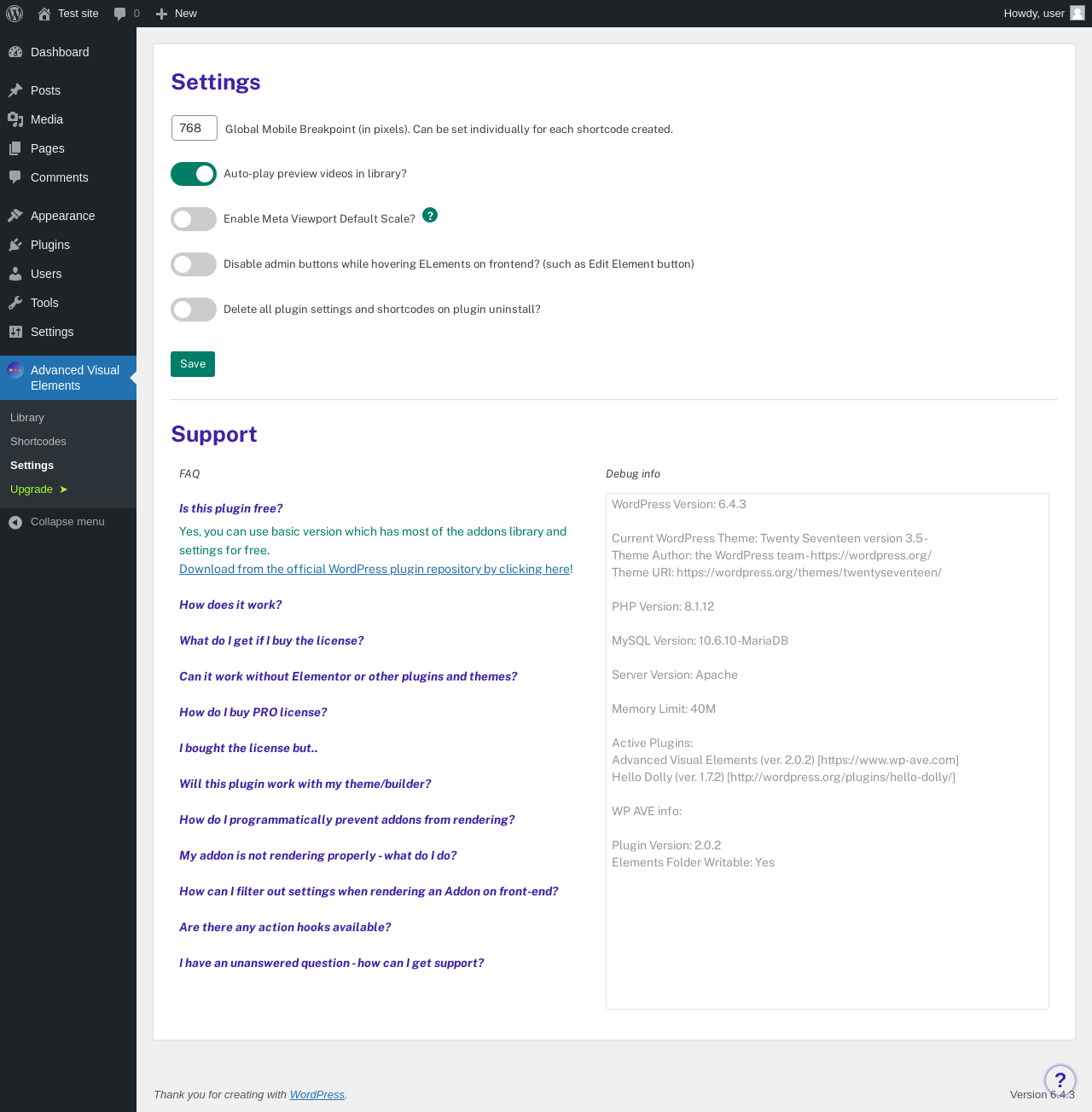1092x1112 pixels.
Task: Open the Library submenu item
Action: click(x=27, y=418)
